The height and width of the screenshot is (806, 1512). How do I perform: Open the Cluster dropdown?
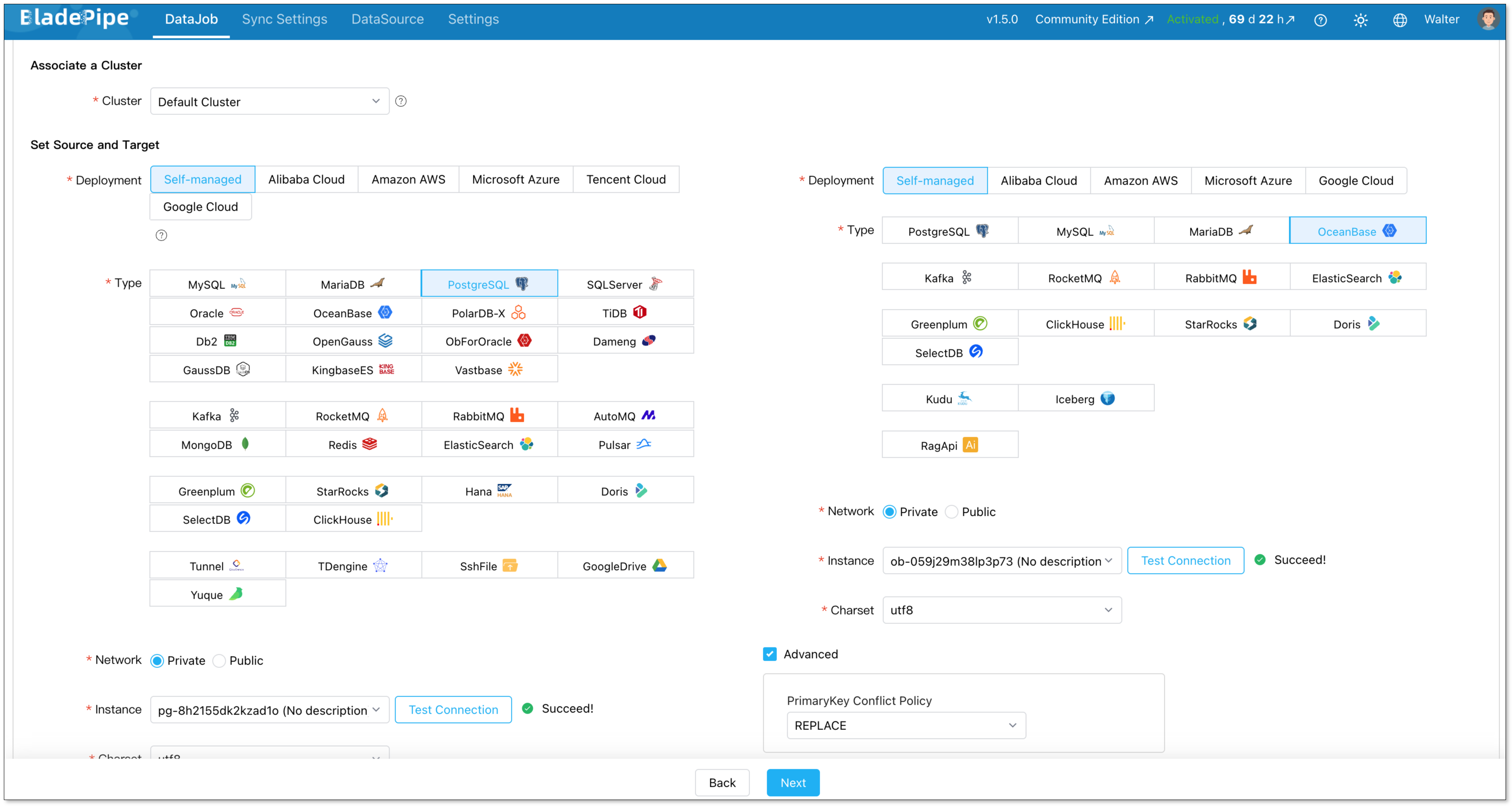(x=269, y=101)
